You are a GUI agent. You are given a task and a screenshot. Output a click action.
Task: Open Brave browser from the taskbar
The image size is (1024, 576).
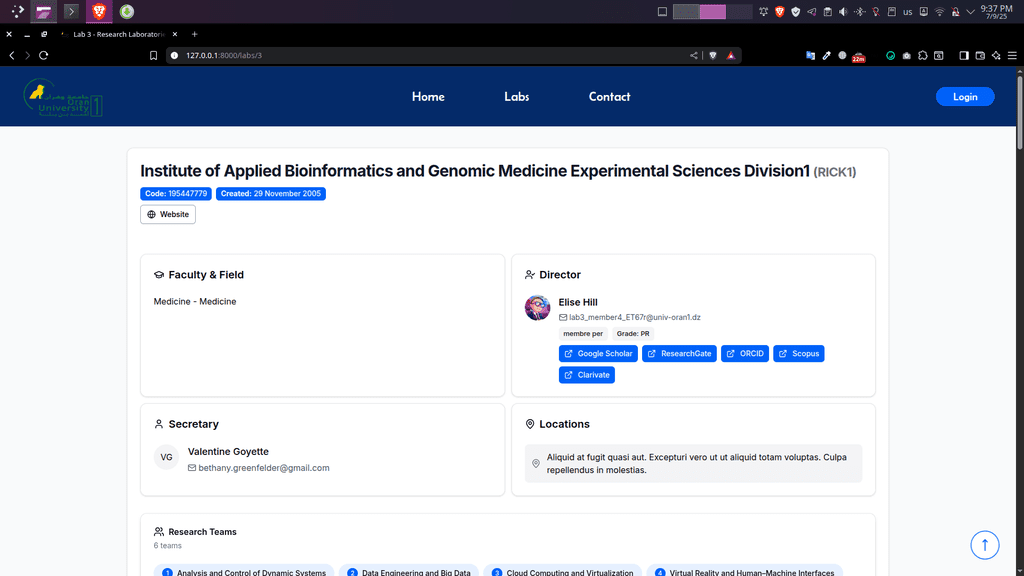click(x=98, y=12)
